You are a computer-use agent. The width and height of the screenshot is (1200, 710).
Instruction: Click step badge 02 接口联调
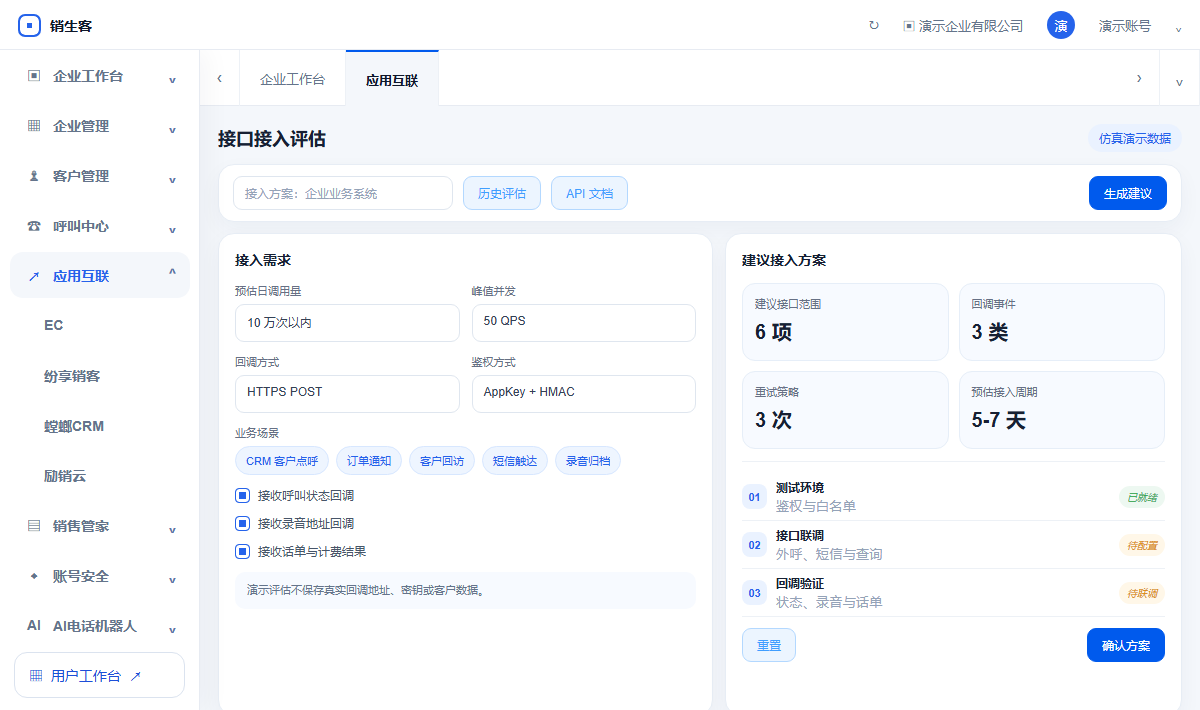tap(754, 545)
